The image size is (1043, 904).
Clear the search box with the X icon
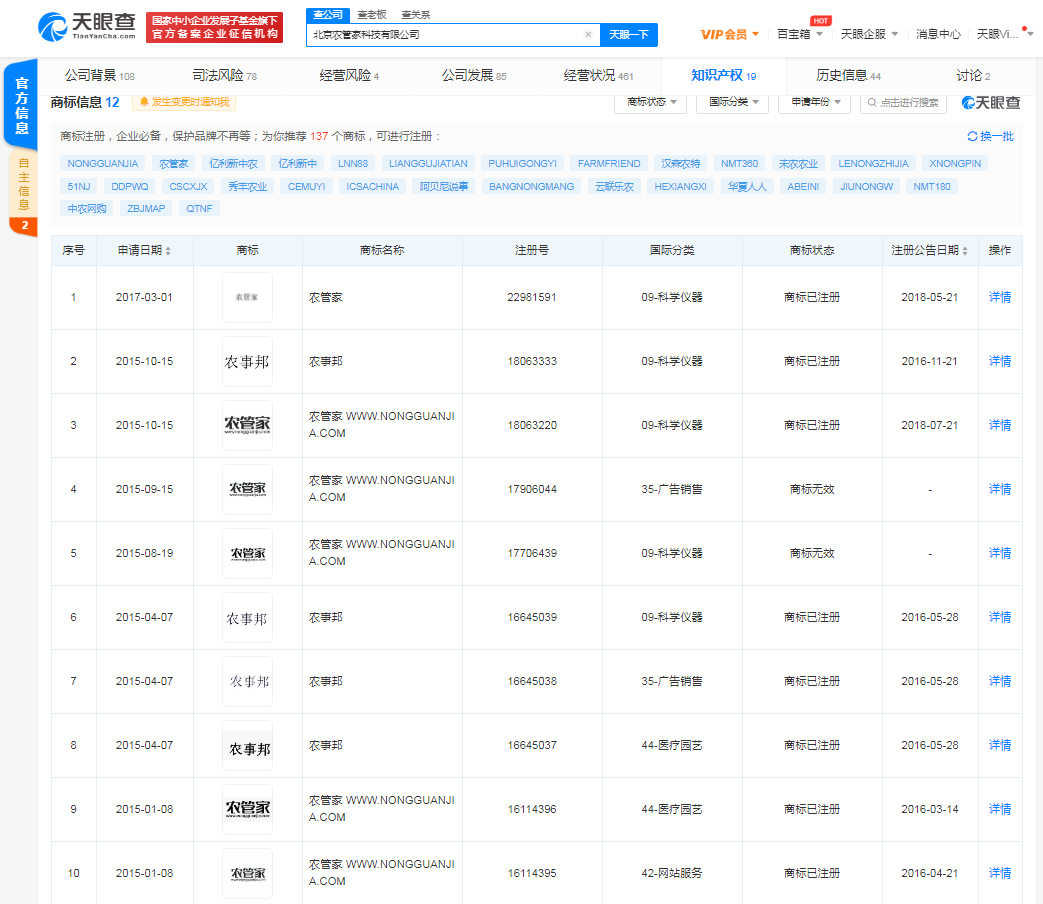click(588, 35)
